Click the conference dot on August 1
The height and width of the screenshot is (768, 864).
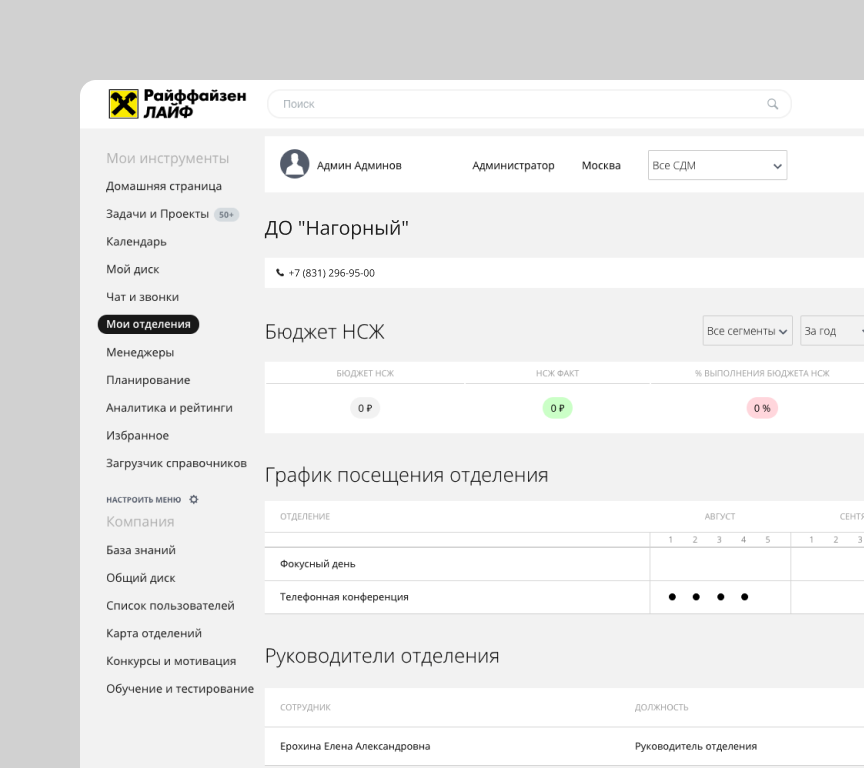671,597
